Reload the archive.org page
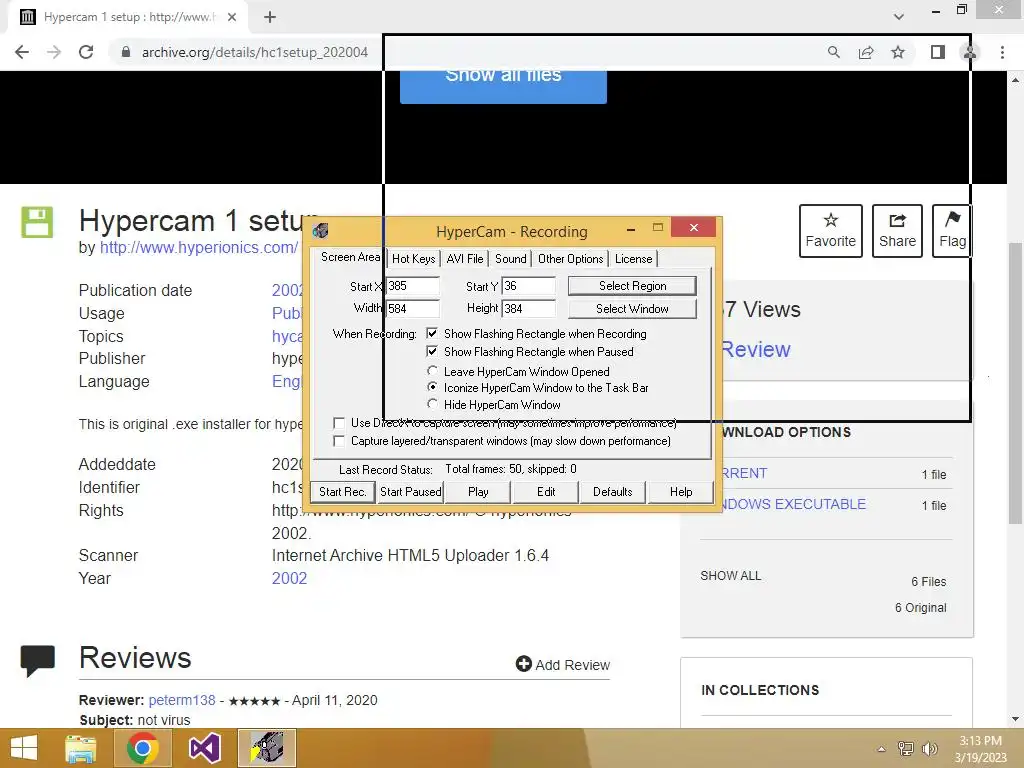This screenshot has height=768, width=1024. click(x=86, y=52)
